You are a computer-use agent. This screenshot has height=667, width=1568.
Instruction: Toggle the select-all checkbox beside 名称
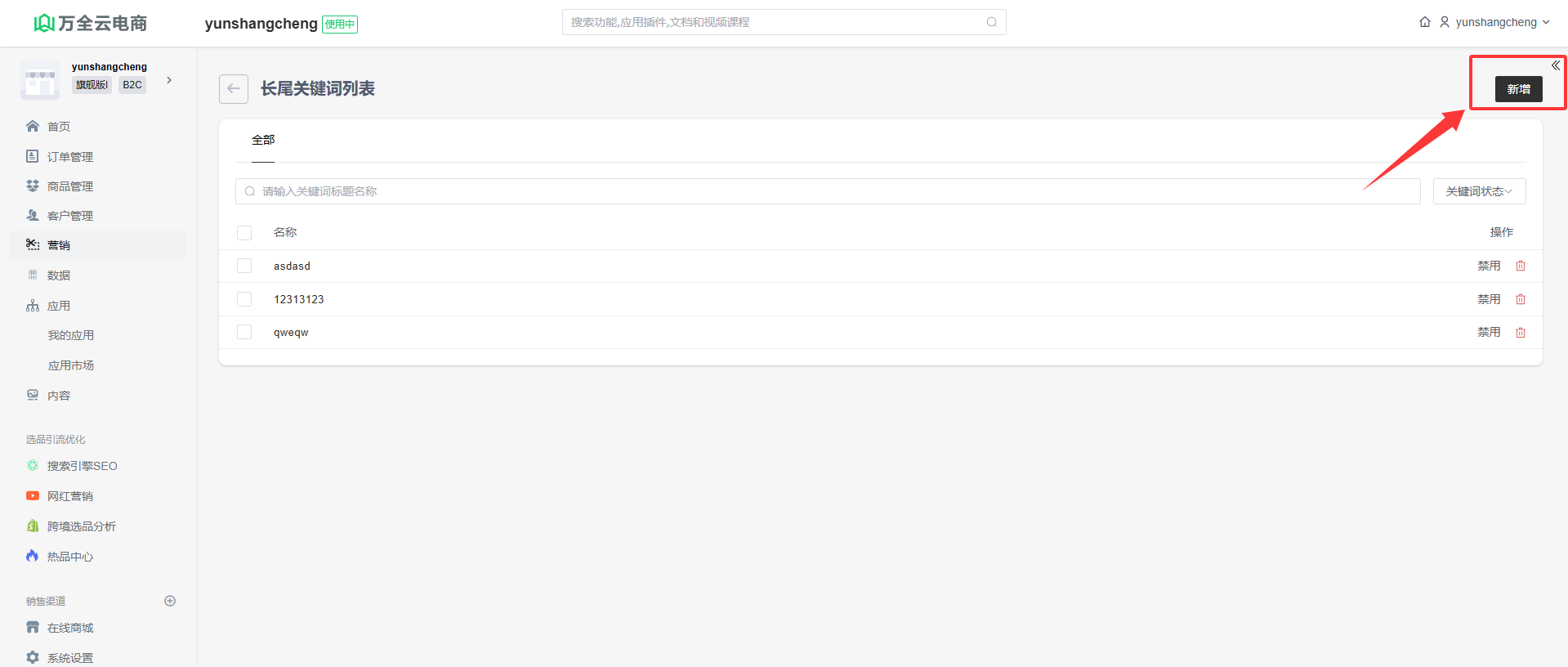click(244, 233)
